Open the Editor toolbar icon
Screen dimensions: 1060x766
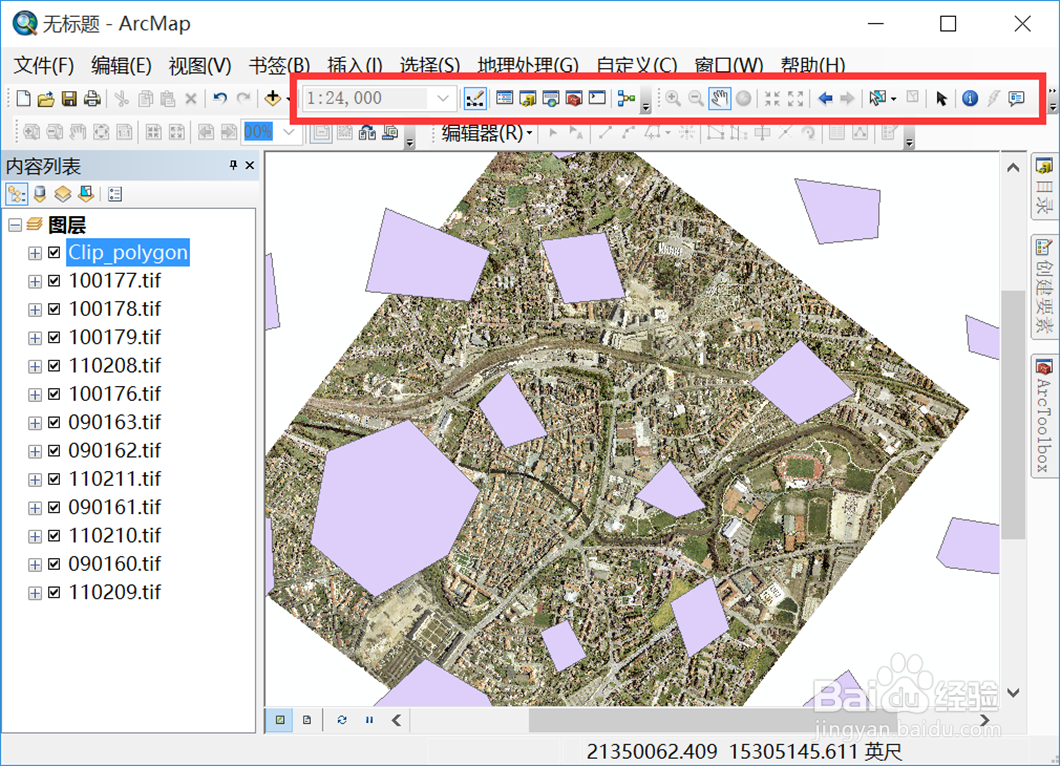[475, 99]
